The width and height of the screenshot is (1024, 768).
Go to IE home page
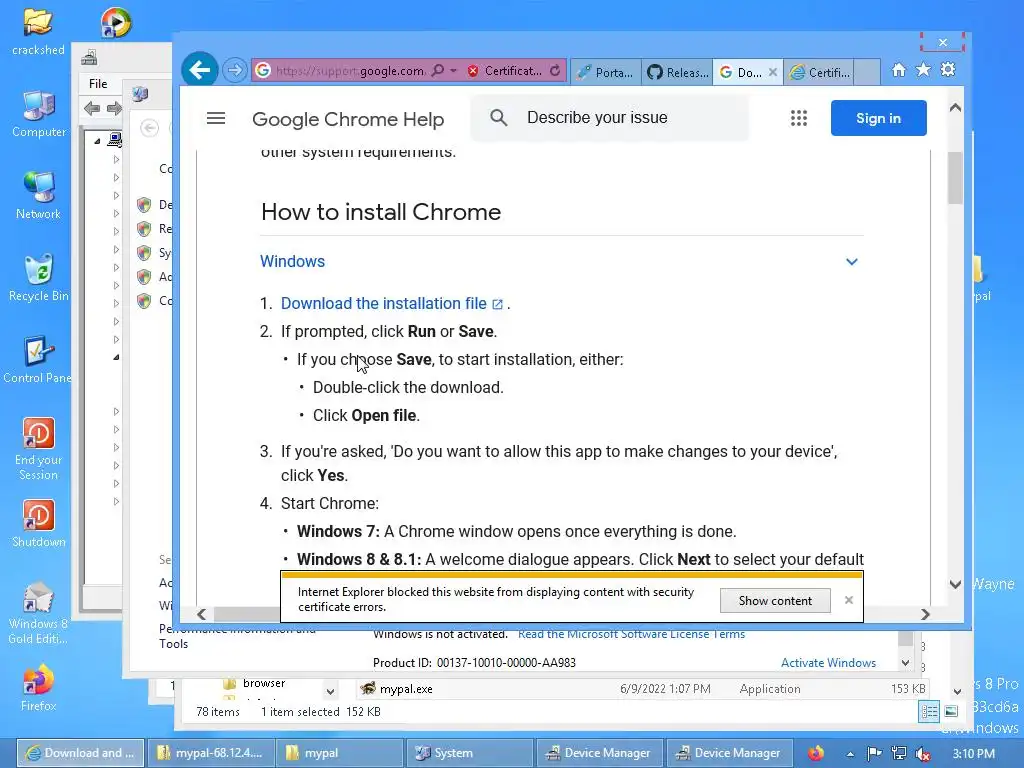coord(899,70)
